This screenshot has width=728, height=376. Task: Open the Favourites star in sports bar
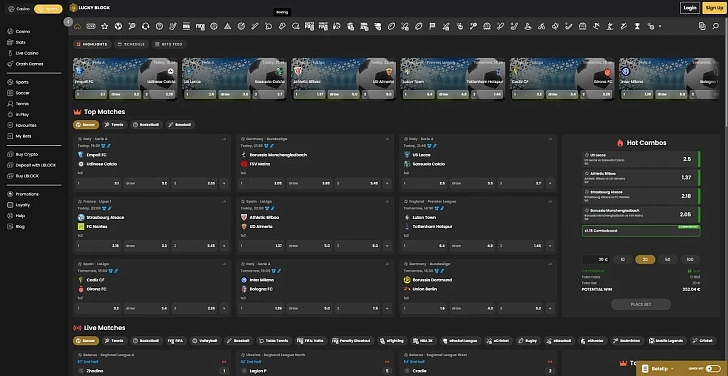coord(105,26)
